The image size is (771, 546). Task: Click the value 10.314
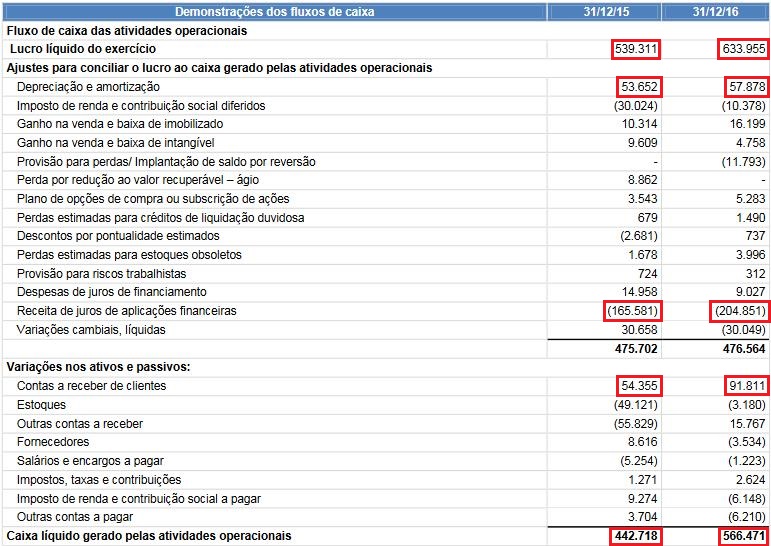639,124
